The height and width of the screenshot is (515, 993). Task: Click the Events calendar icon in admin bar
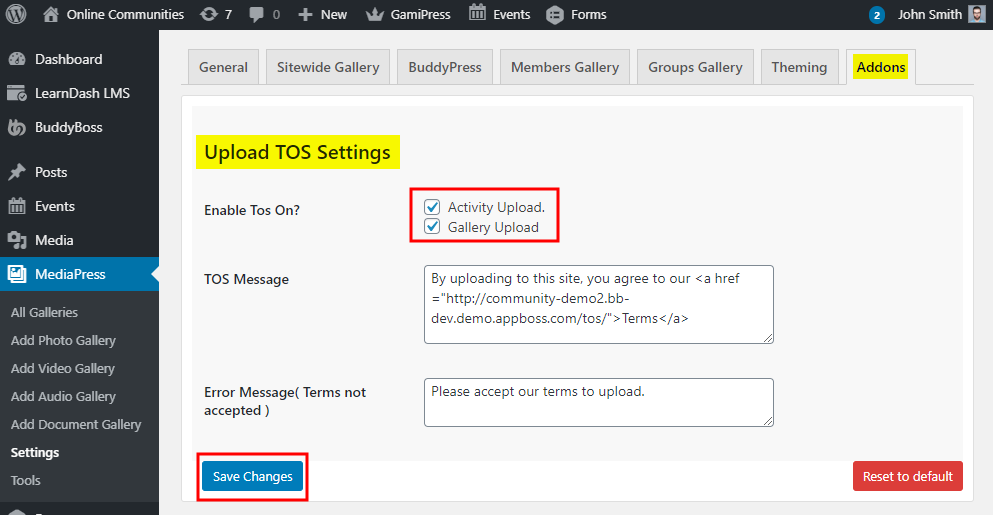pos(478,13)
